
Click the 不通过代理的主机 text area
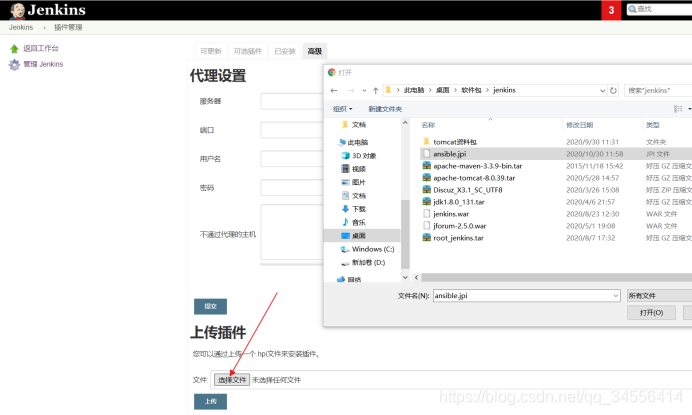292,232
